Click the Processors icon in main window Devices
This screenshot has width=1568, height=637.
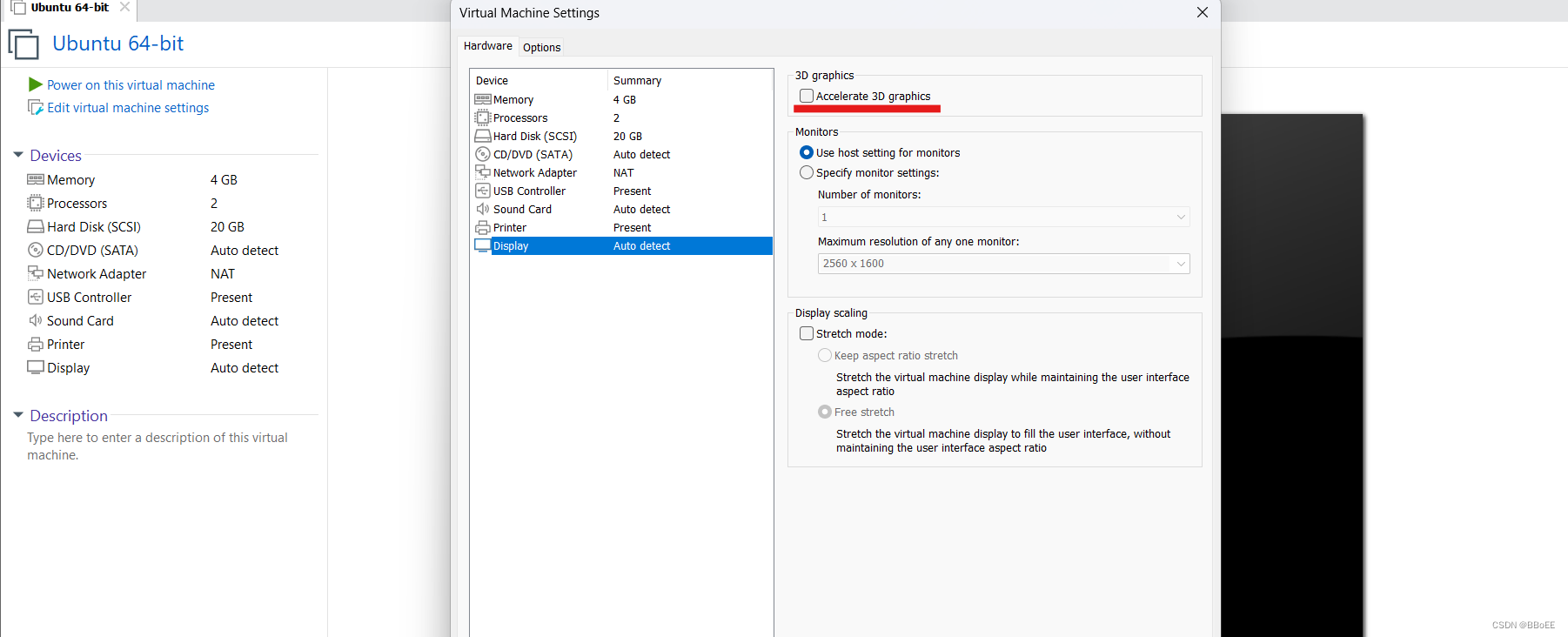tap(36, 203)
